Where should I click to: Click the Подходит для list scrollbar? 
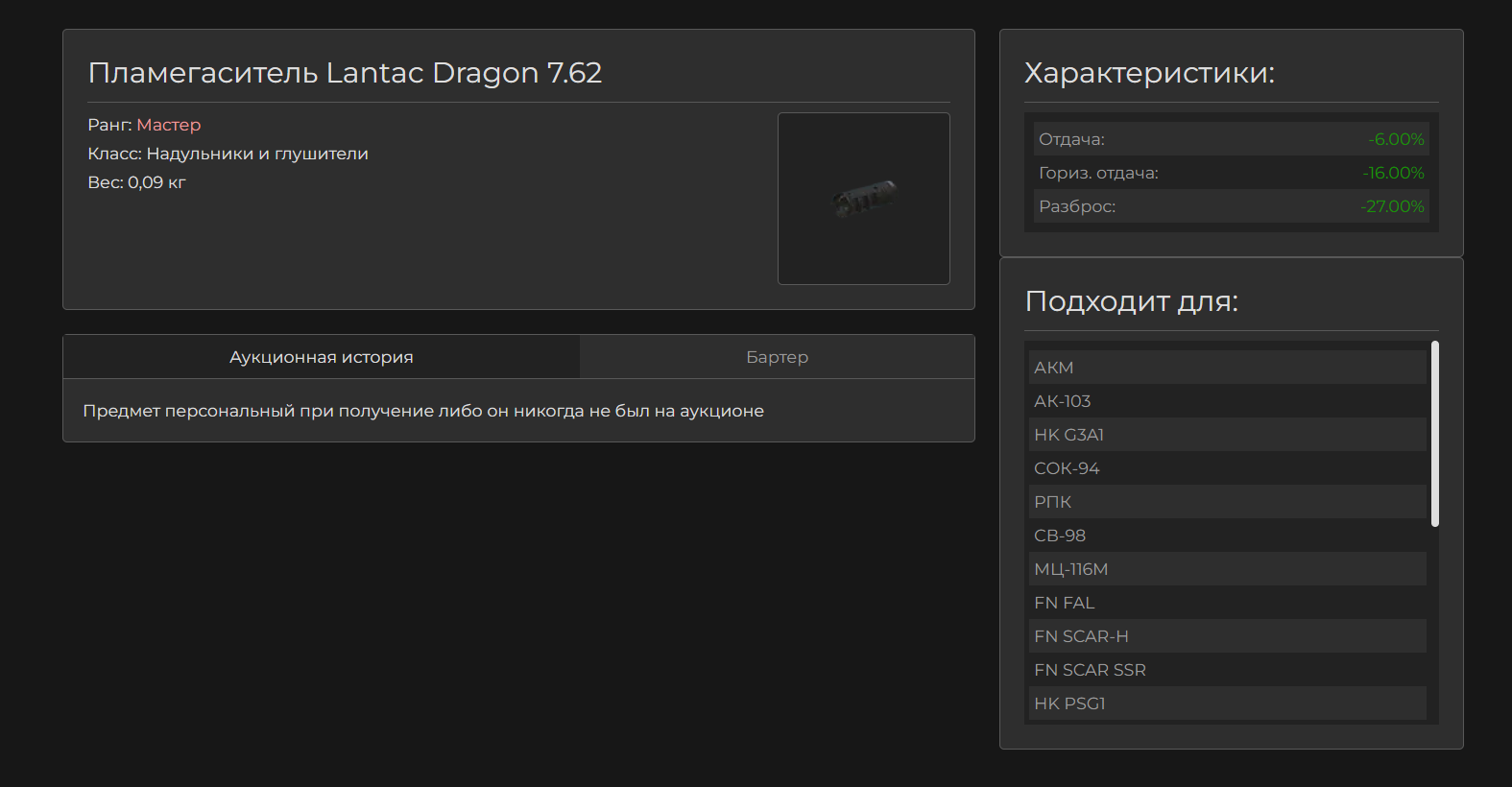tap(1435, 434)
